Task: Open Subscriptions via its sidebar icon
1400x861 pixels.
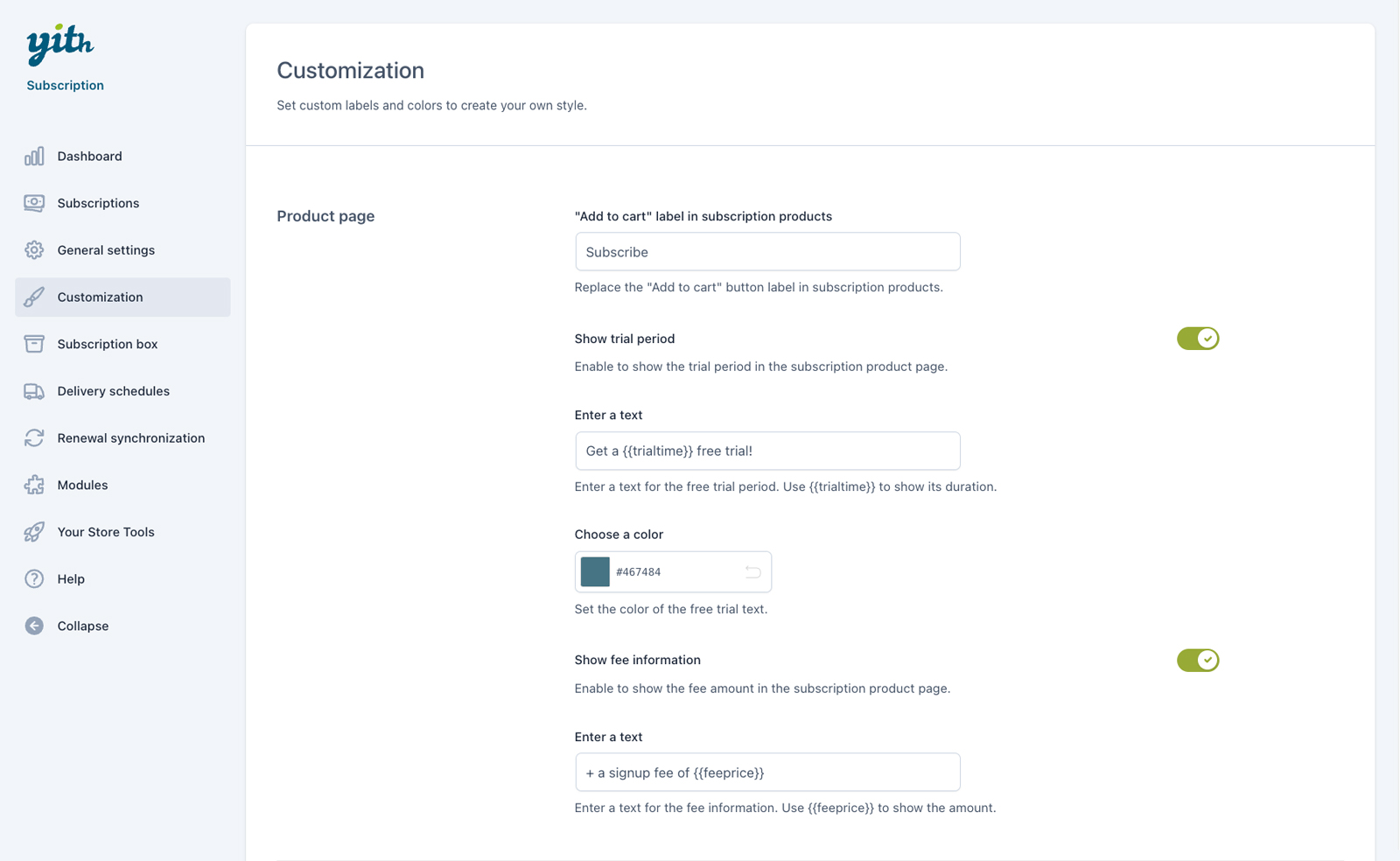Action: point(34,203)
